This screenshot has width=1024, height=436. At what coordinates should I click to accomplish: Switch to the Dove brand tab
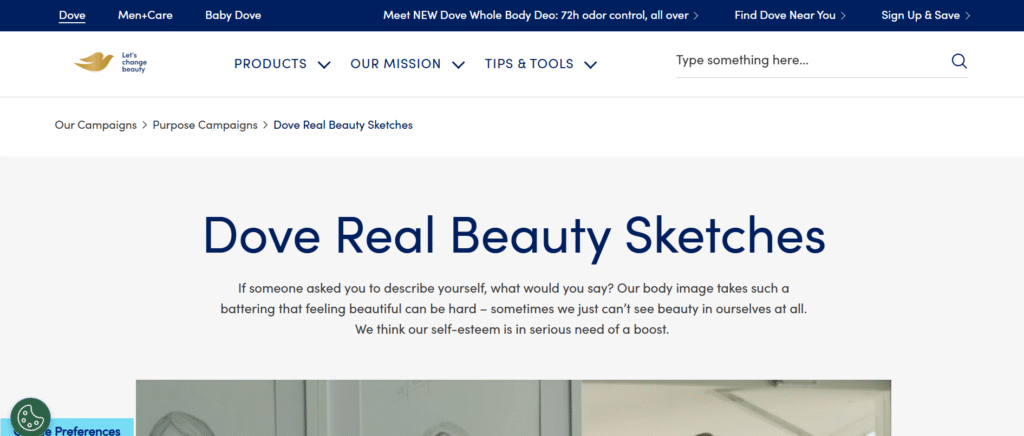[x=72, y=15]
